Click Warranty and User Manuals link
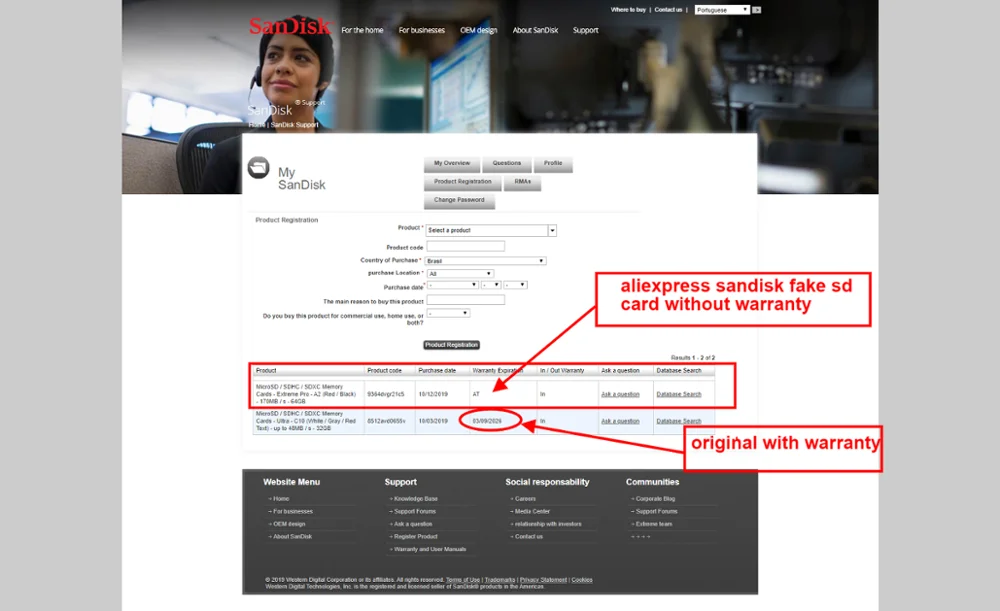This screenshot has width=1000, height=611. [430, 550]
